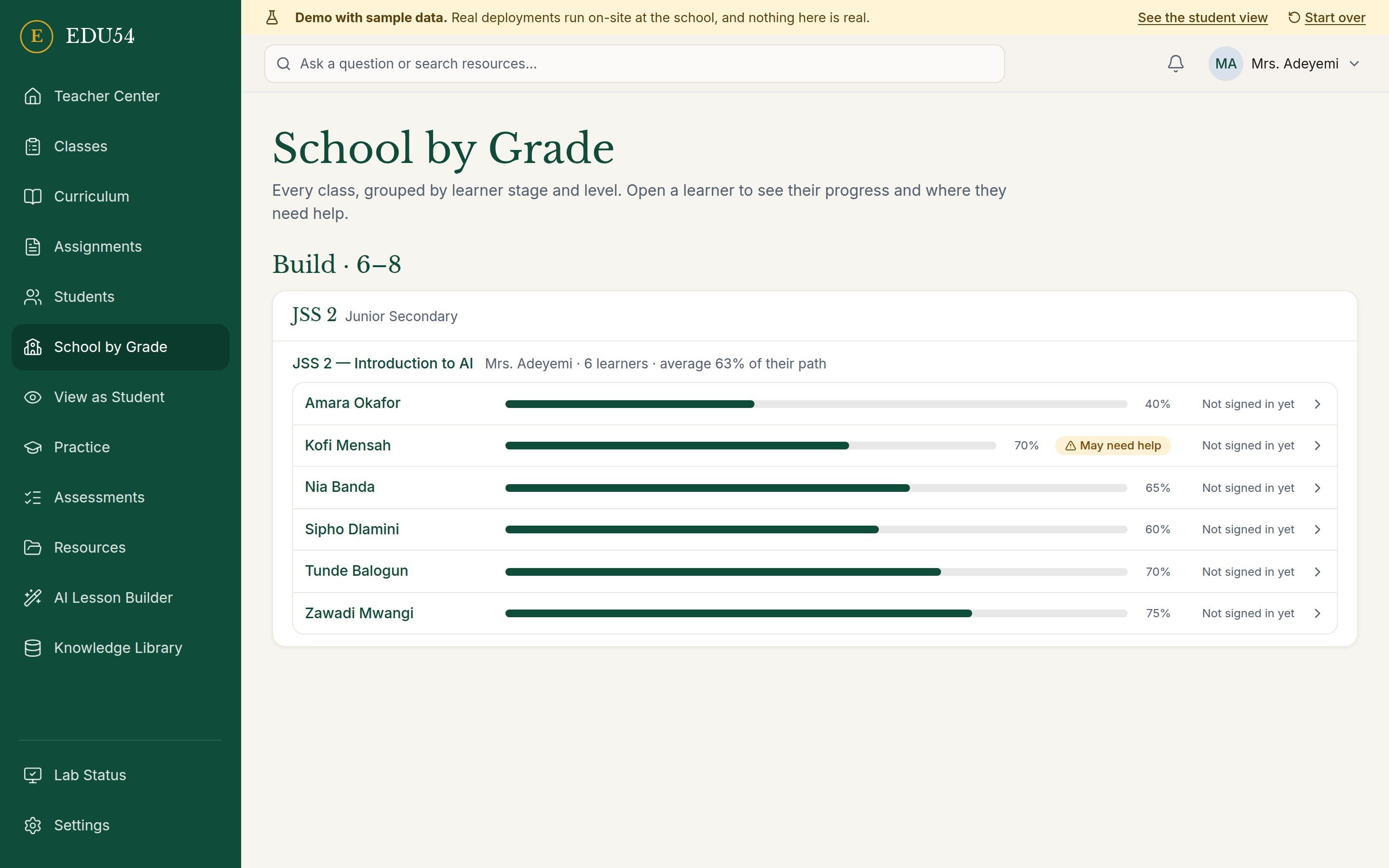This screenshot has width=1389, height=868.
Task: Open Sipho Dlamini row chevron
Action: (1318, 529)
